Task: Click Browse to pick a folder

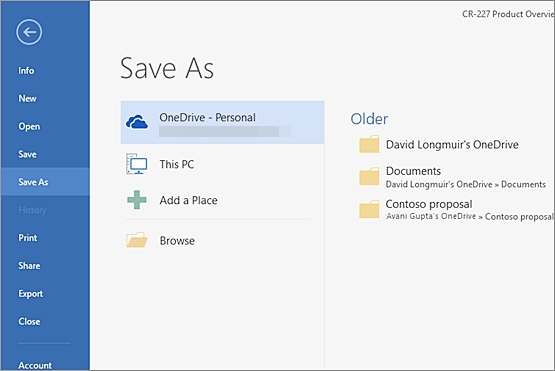Action: 177,241
